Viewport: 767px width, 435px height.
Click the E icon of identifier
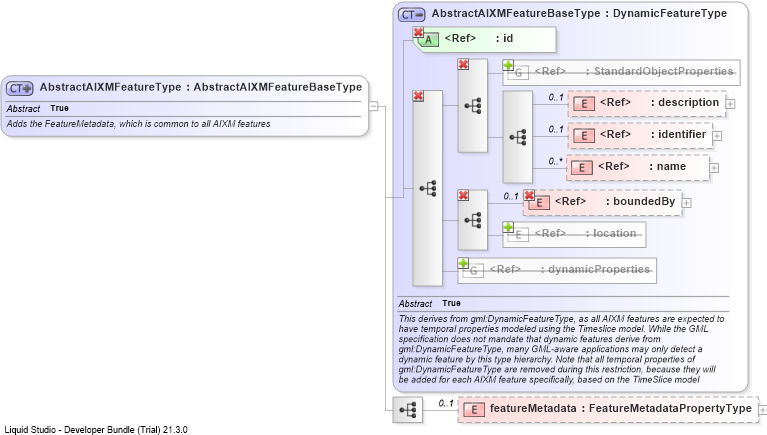584,136
